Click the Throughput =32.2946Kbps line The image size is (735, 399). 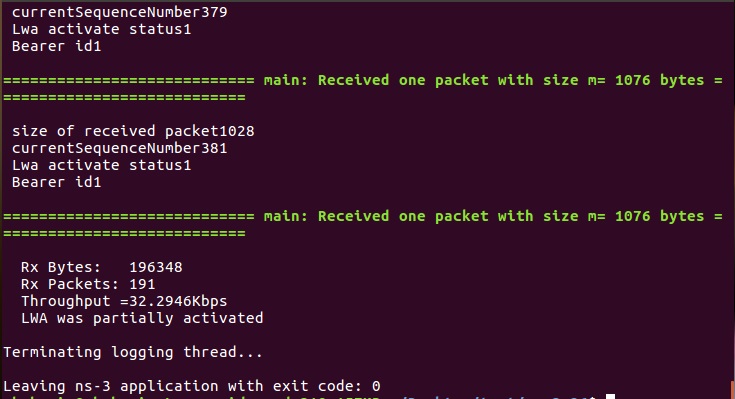coord(124,301)
